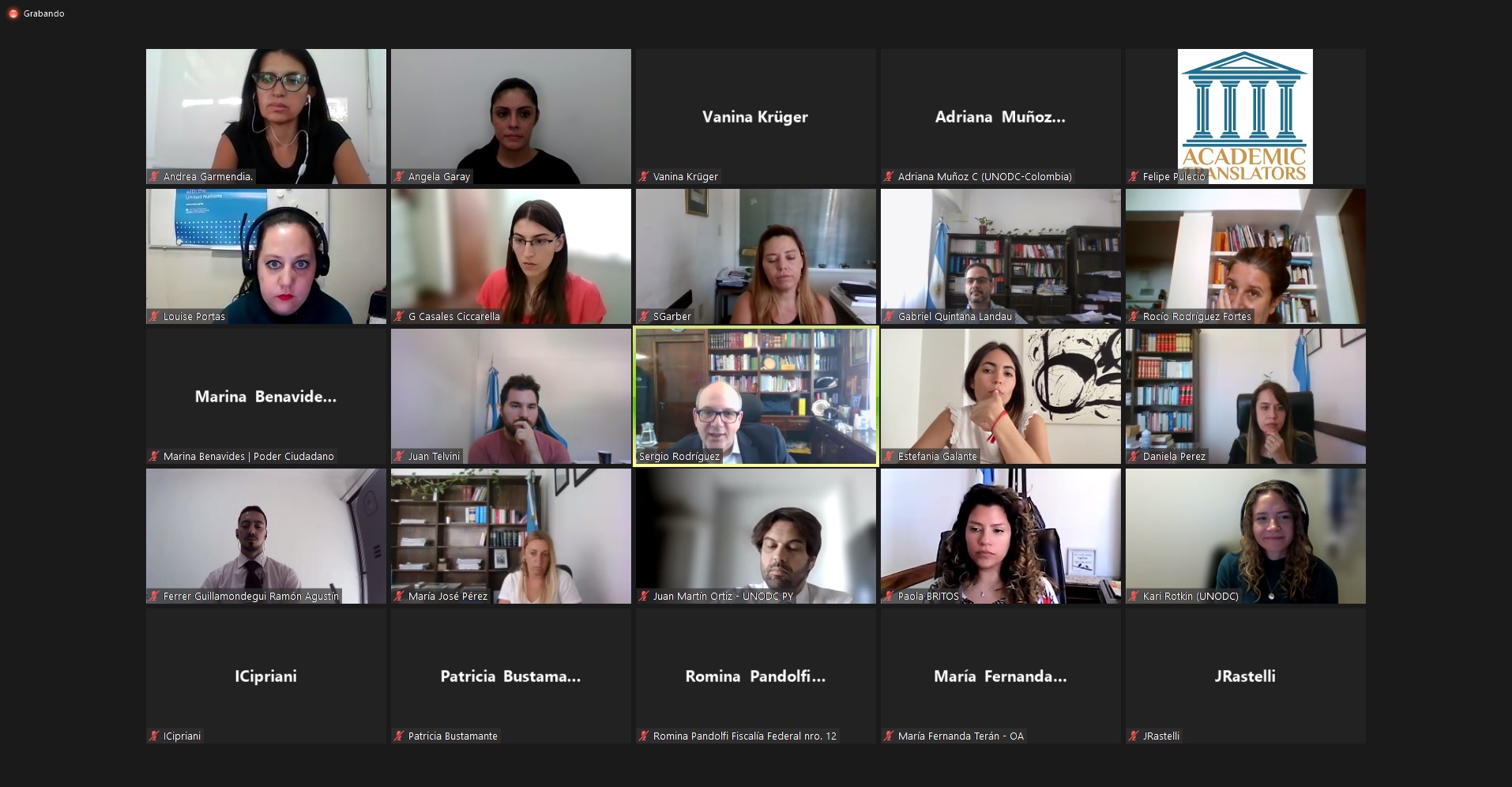Click Romina Pandolfi Fiscalía Federal name label
This screenshot has height=787, width=1512.
tap(744, 736)
